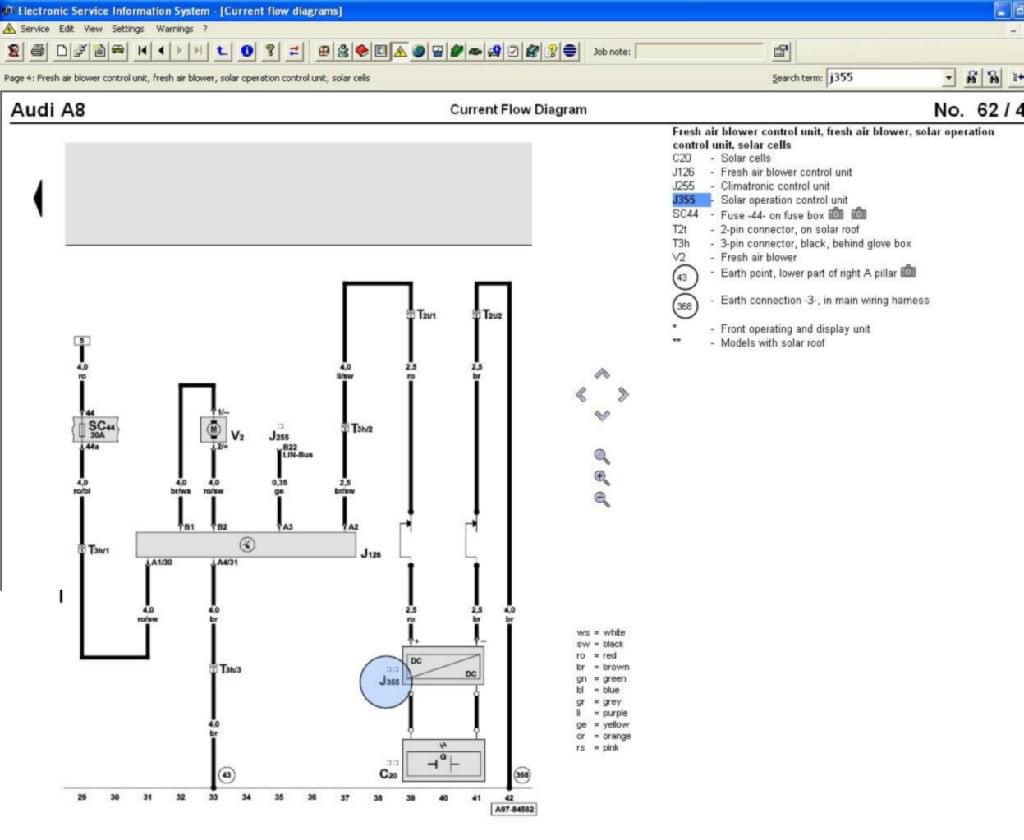
Task: Click the printer icon in the toolbar
Action: (x=39, y=51)
